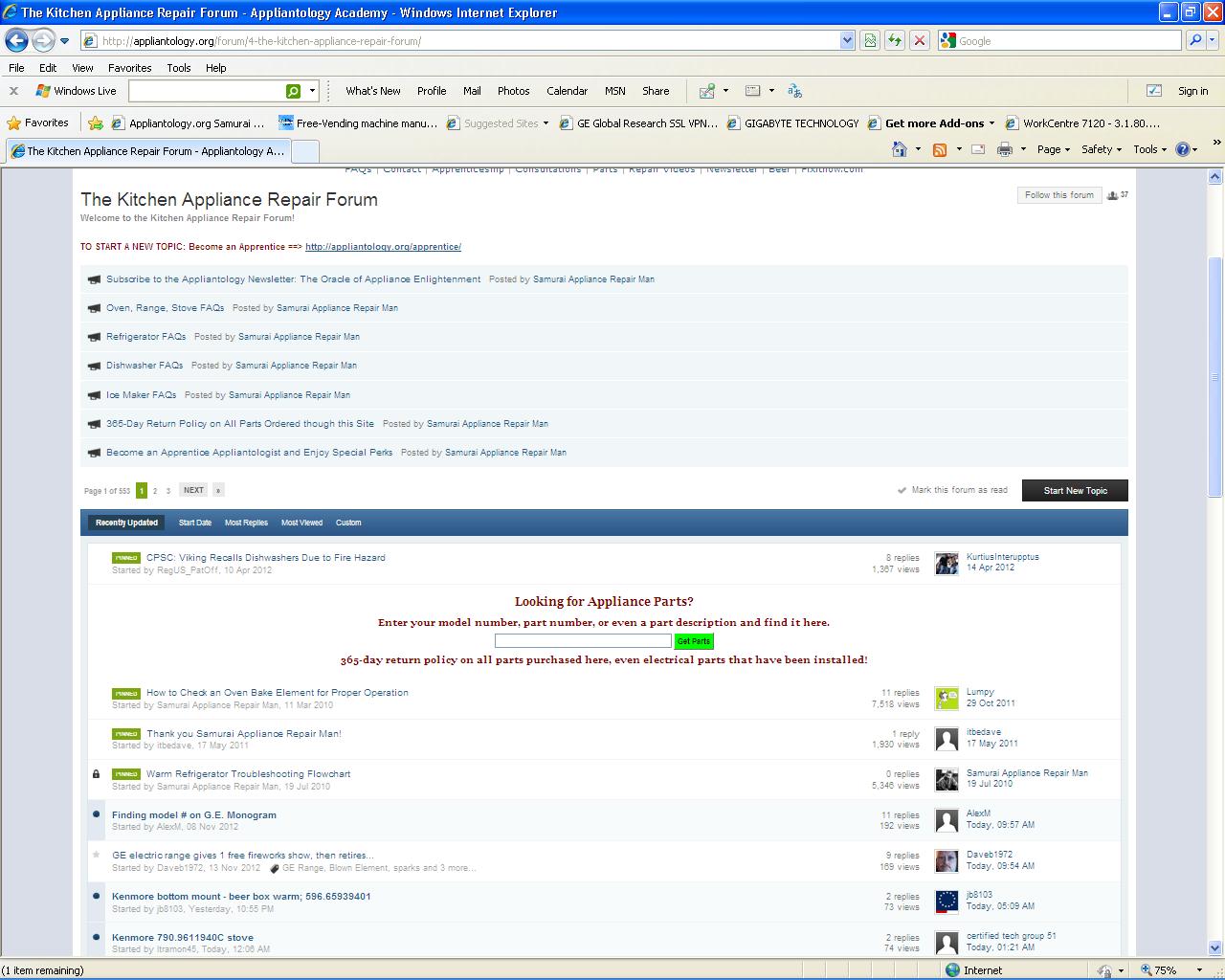Select the Recently Updated sort tab
Viewport: 1225px width, 980px height.
point(126,523)
